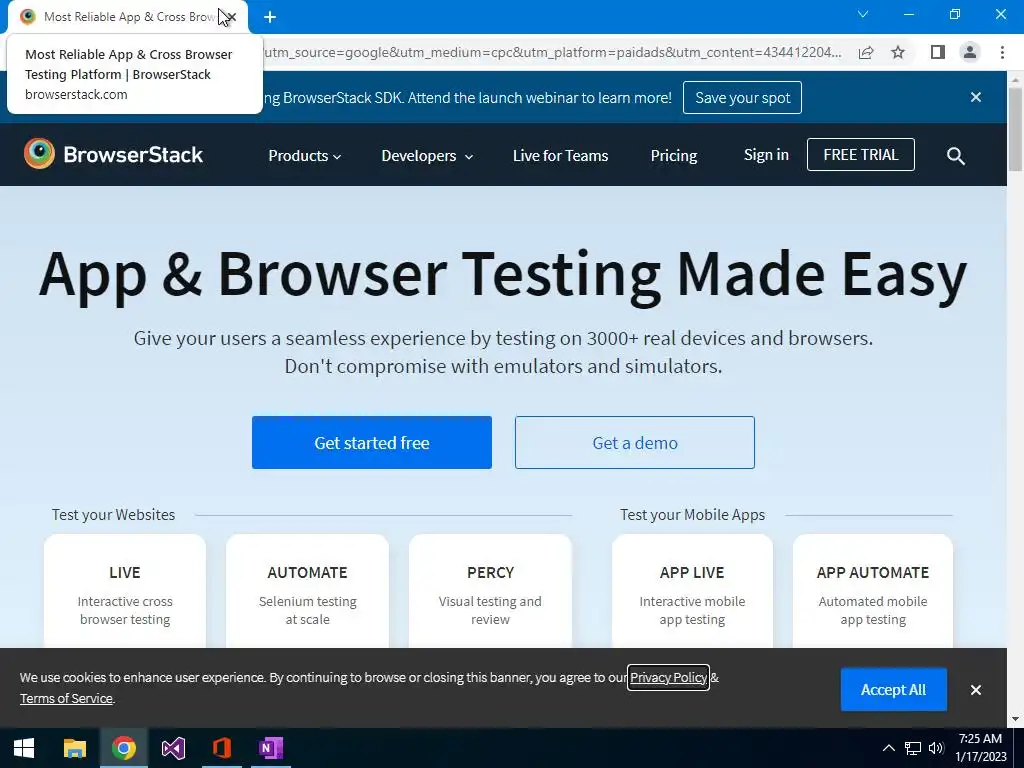
Task: Click the FREE TRIAL button
Action: (x=861, y=155)
